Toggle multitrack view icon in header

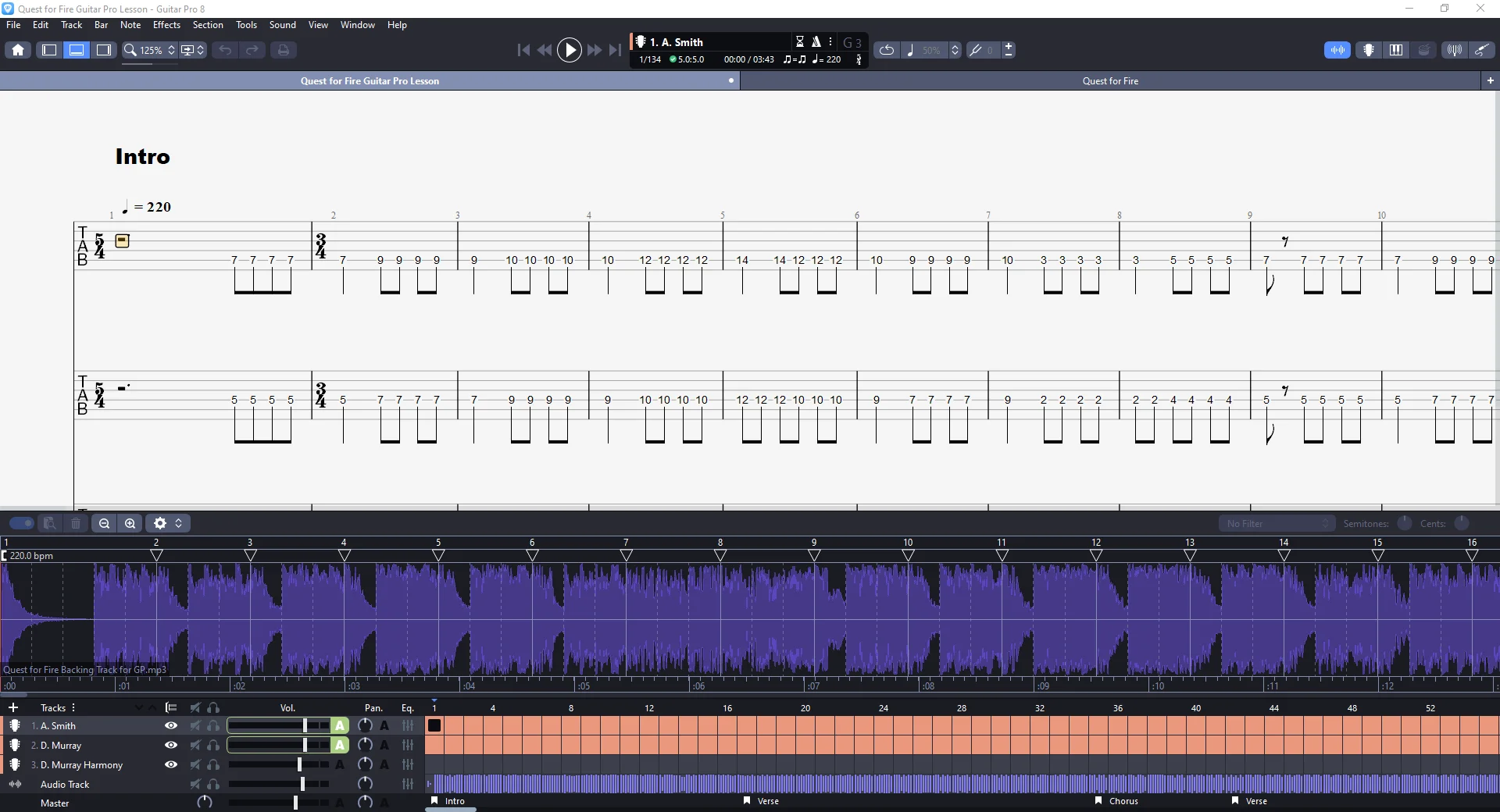pos(171,707)
